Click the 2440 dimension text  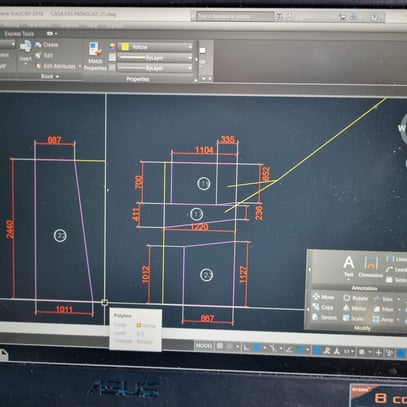pyautogui.click(x=10, y=229)
